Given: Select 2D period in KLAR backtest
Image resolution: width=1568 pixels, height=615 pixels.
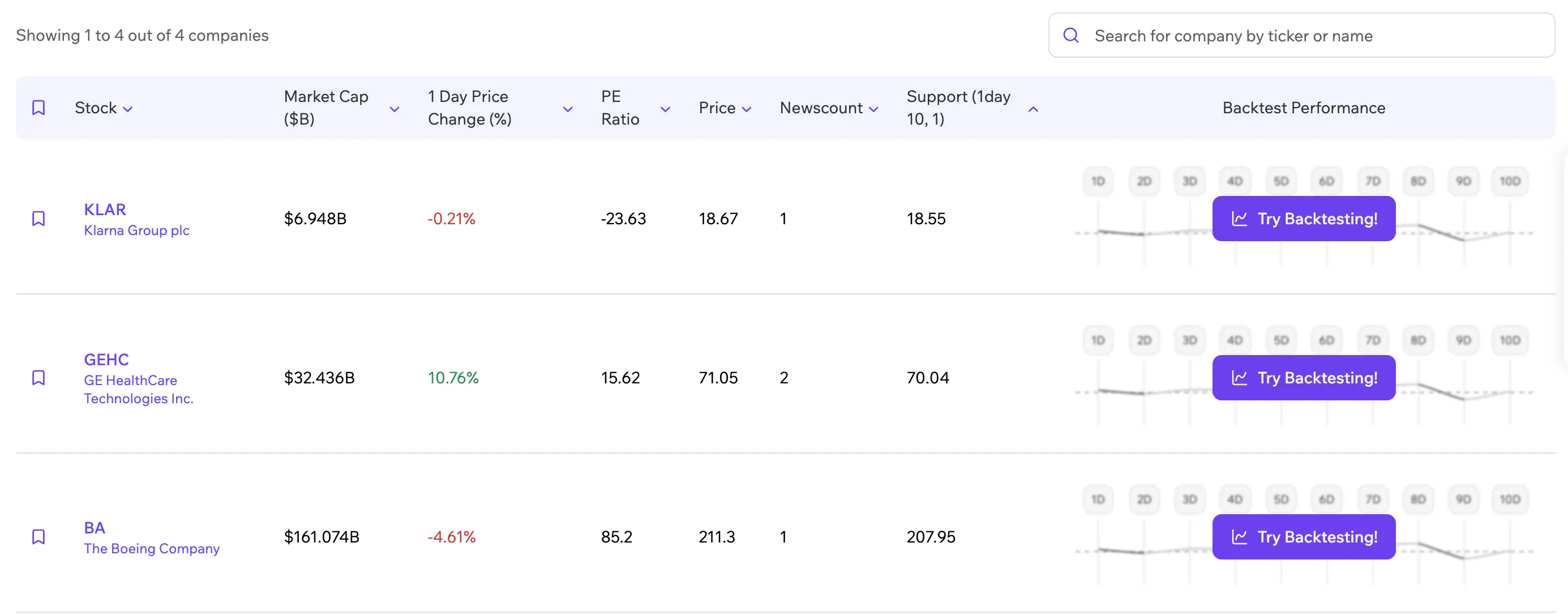Looking at the screenshot, I should [x=1144, y=181].
